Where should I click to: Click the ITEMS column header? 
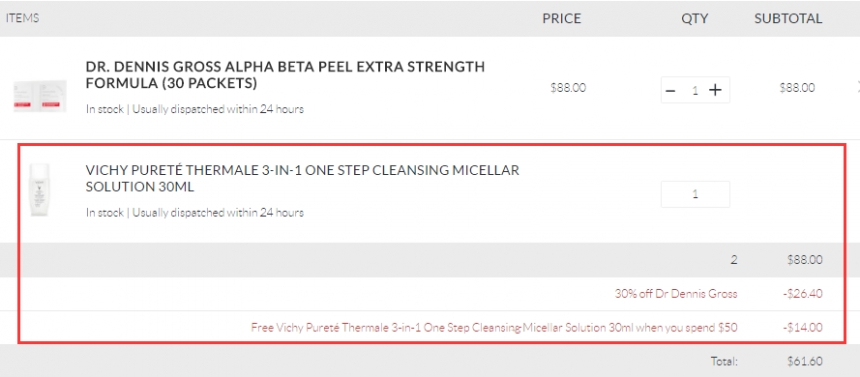point(22,18)
